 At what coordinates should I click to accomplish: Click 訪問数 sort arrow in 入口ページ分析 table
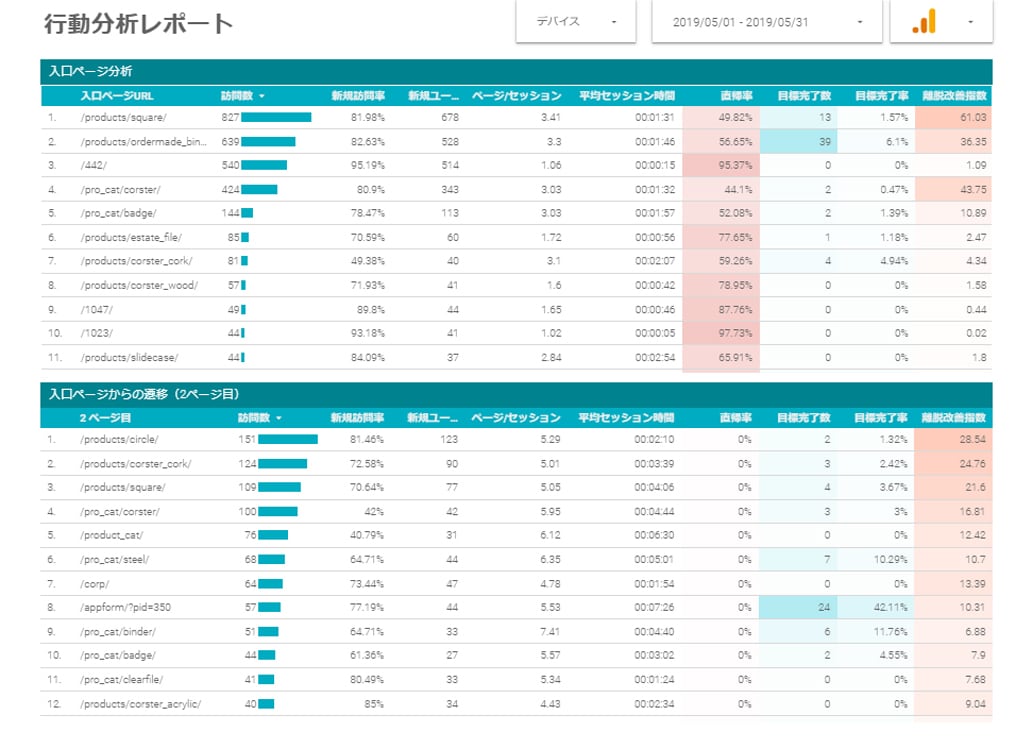262,97
